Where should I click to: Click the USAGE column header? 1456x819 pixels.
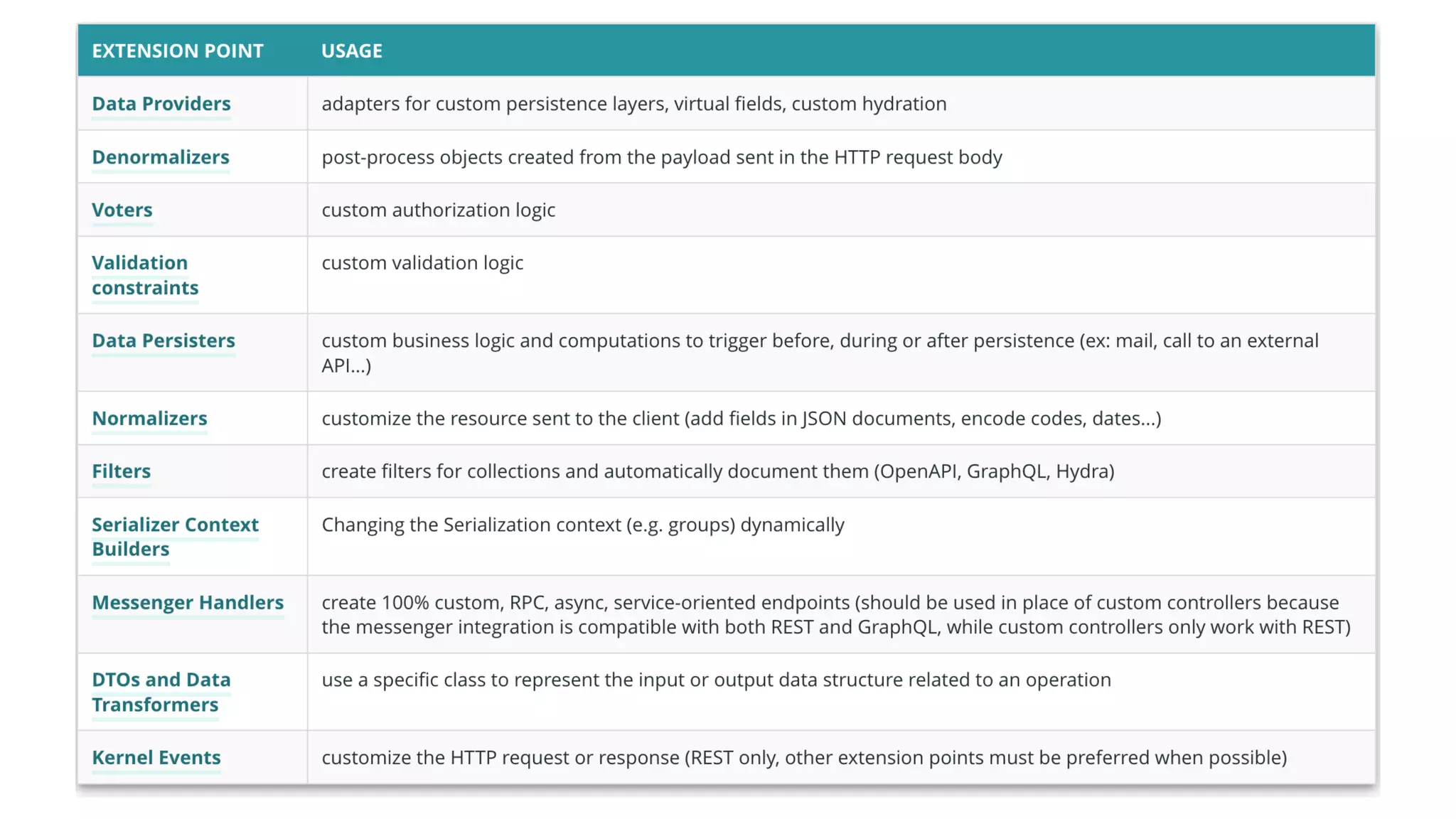[352, 51]
